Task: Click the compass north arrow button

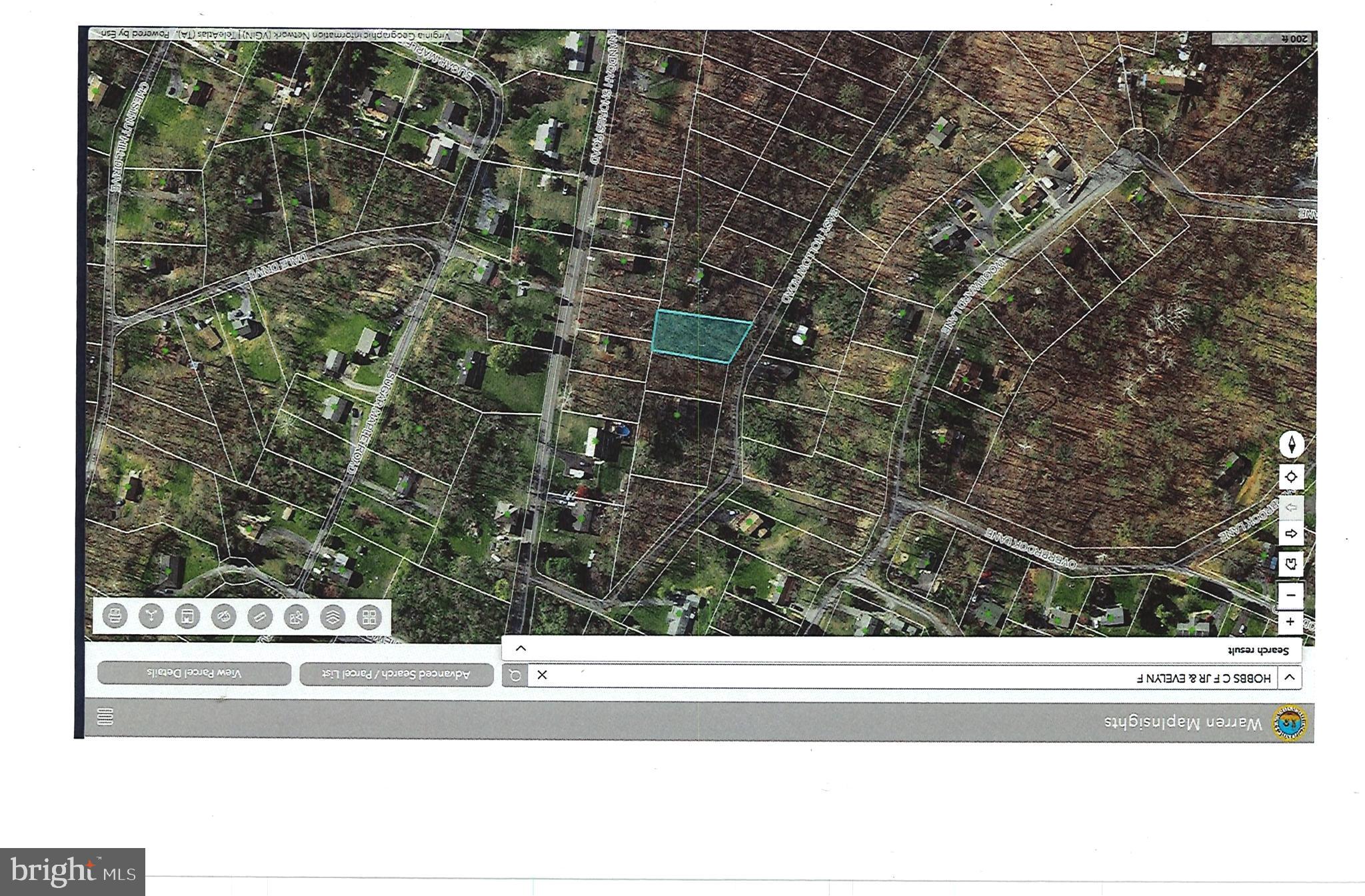Action: (x=1291, y=444)
